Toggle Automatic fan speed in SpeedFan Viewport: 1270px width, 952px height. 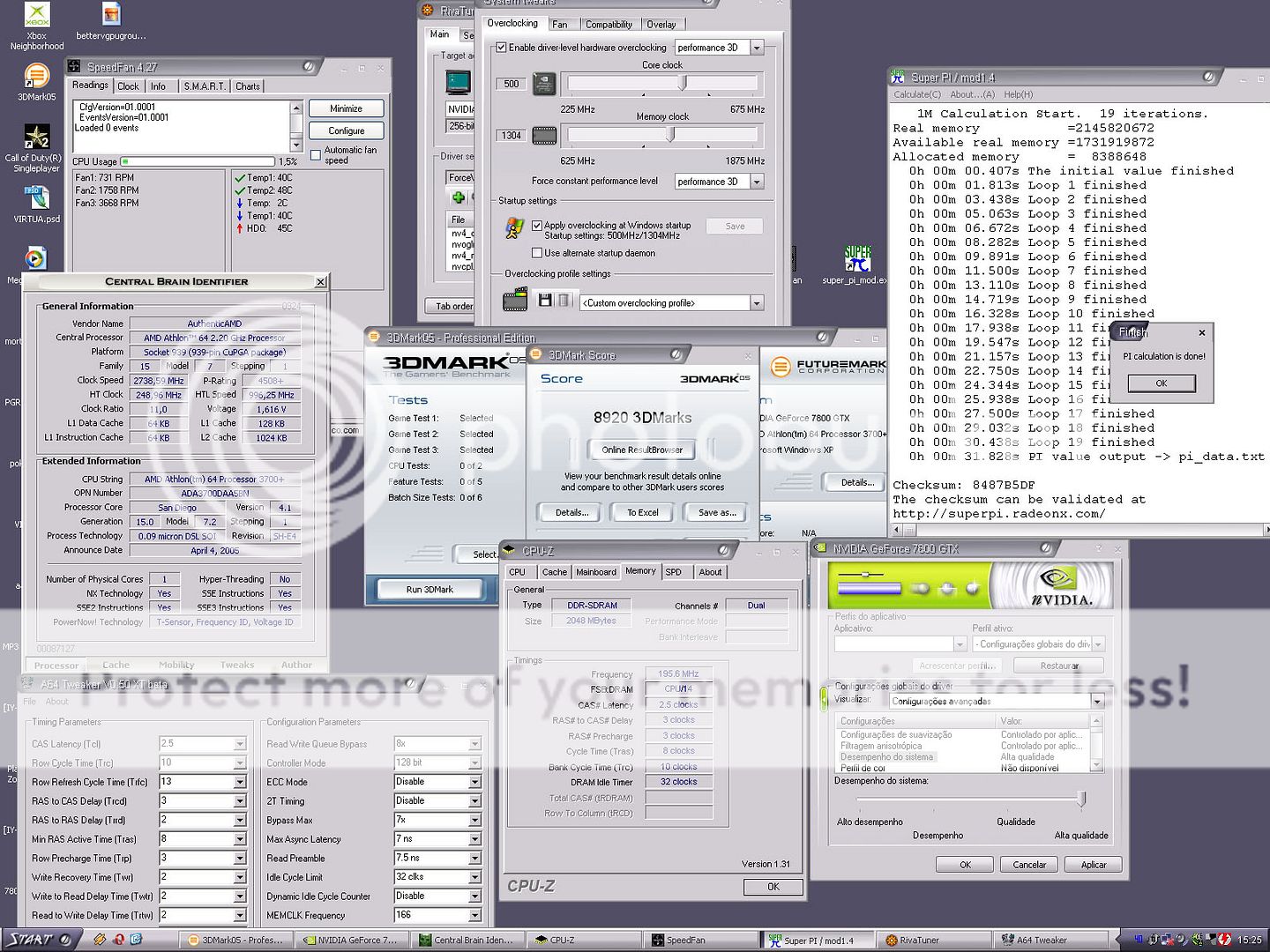[316, 155]
